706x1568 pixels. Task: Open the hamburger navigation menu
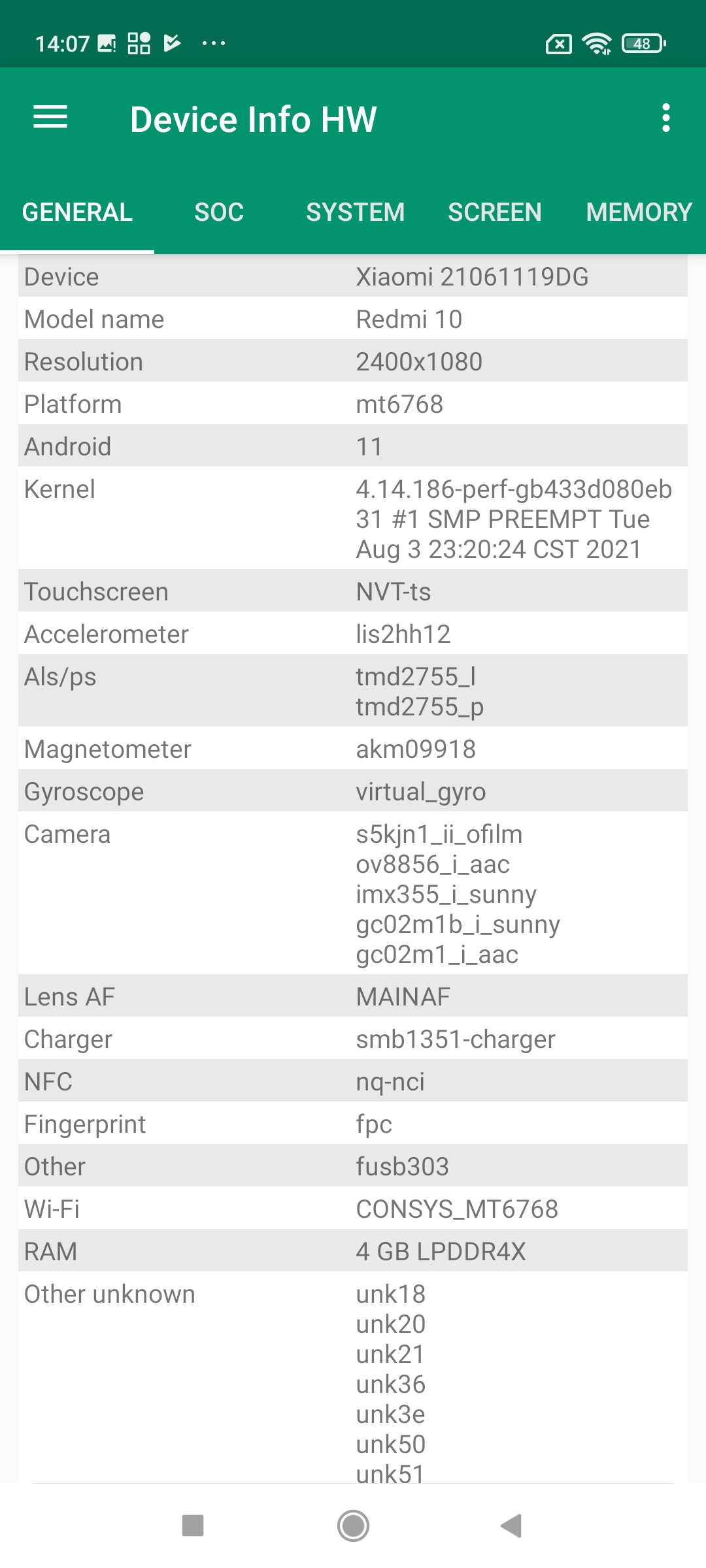tap(50, 118)
